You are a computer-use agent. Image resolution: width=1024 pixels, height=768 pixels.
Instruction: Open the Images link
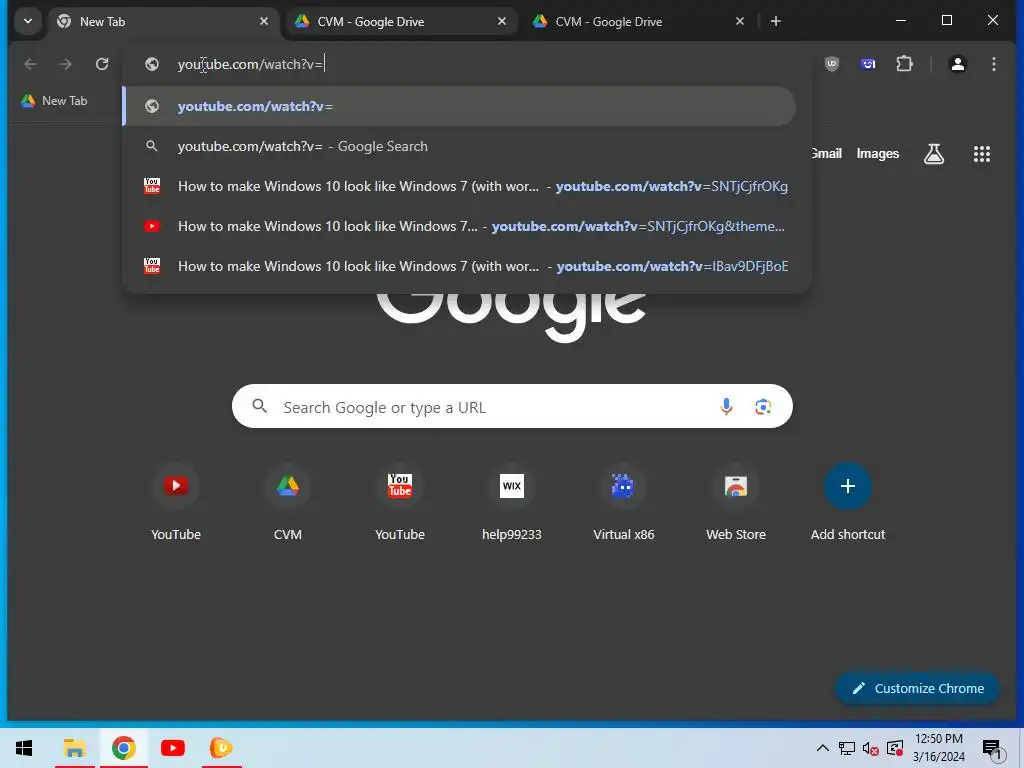pyautogui.click(x=878, y=153)
